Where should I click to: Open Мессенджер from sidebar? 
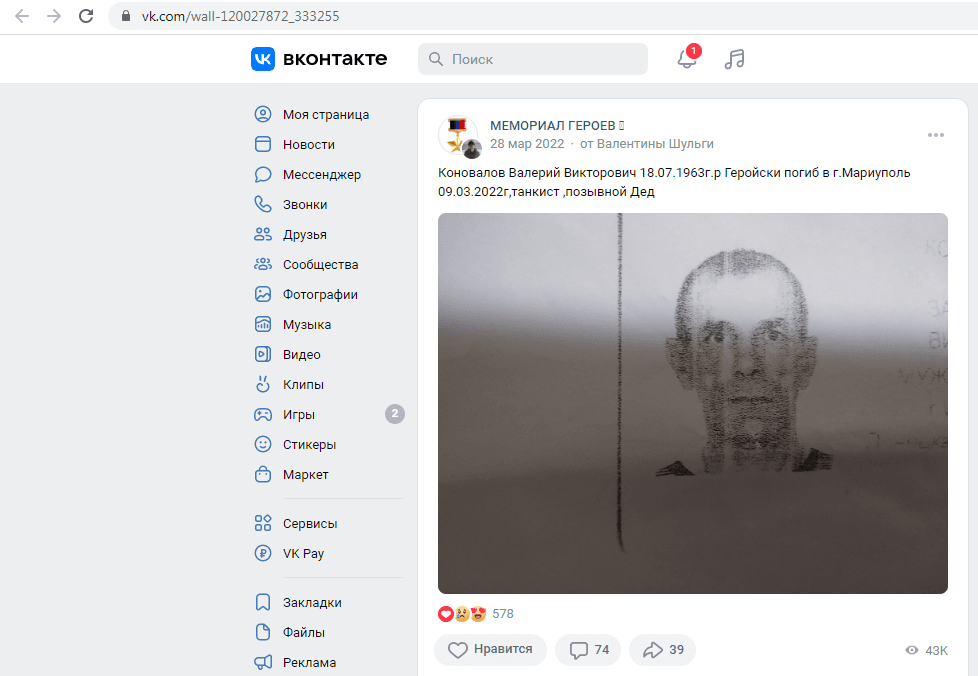click(x=322, y=175)
